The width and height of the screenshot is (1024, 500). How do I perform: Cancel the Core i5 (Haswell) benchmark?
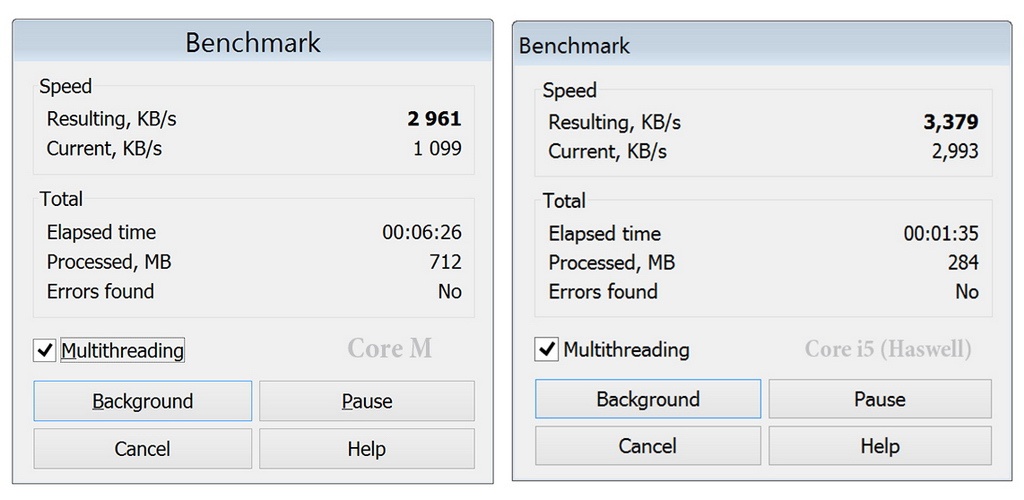coord(648,446)
